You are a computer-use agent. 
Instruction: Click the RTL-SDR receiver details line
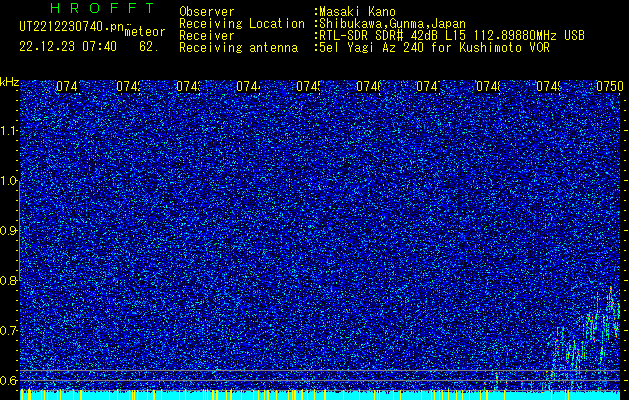pyautogui.click(x=451, y=35)
